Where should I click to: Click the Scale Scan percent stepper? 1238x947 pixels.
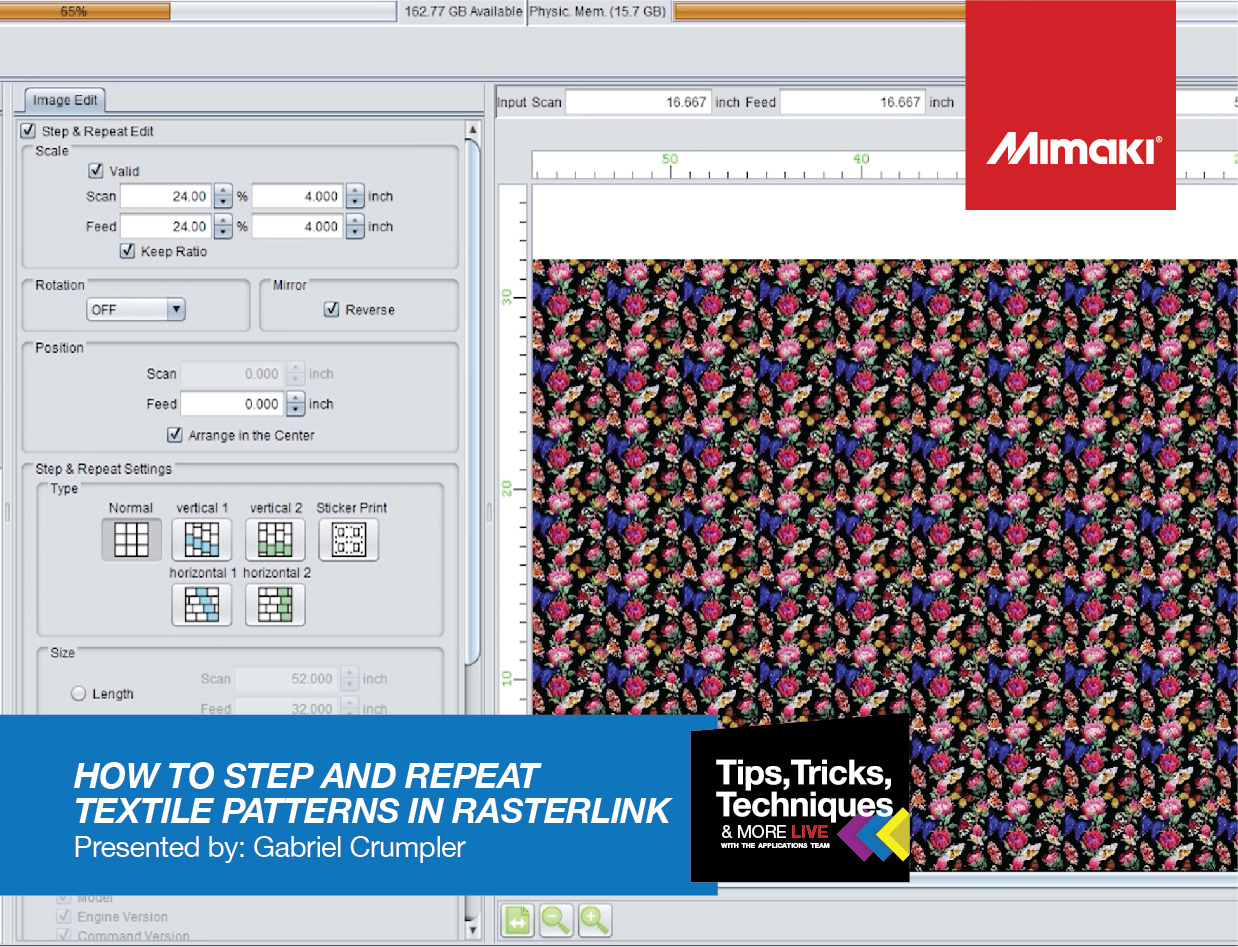click(224, 197)
